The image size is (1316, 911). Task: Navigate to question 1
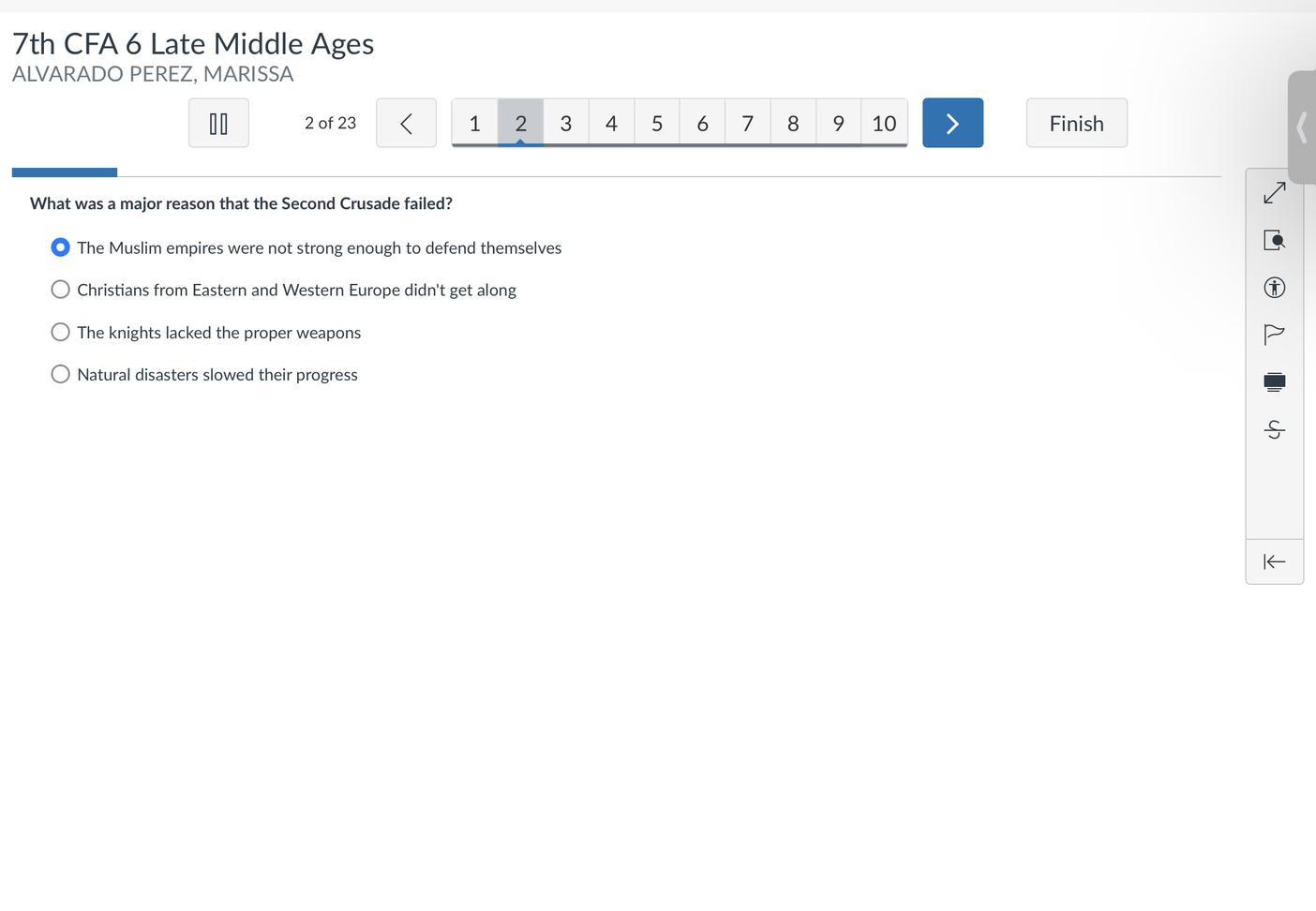coord(474,123)
